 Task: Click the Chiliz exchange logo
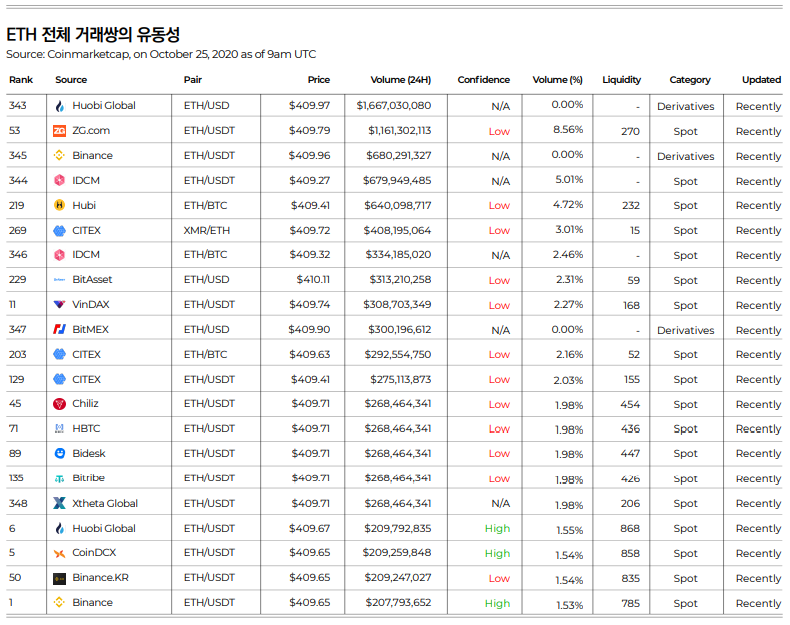59,404
